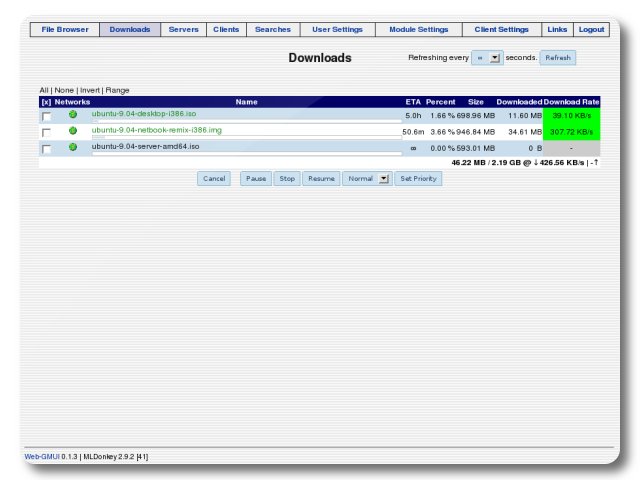
Task: Go to the Searches tab
Action: pyautogui.click(x=272, y=30)
